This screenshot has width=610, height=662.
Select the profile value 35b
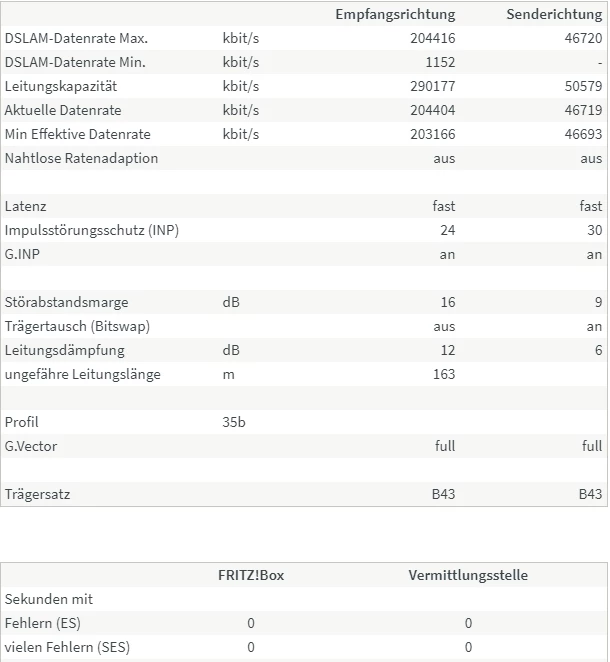pos(234,422)
